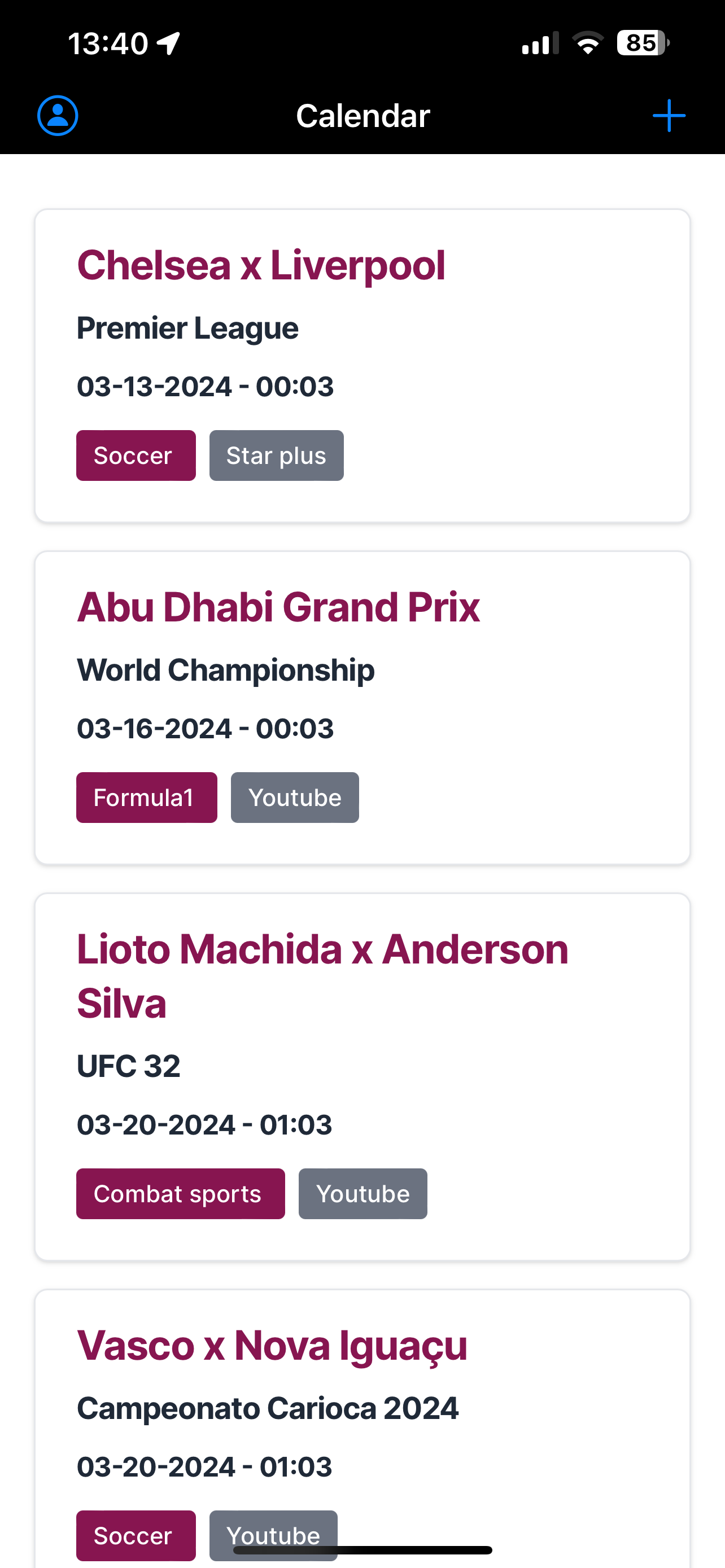
Task: Select the Star plus tag
Action: [276, 455]
